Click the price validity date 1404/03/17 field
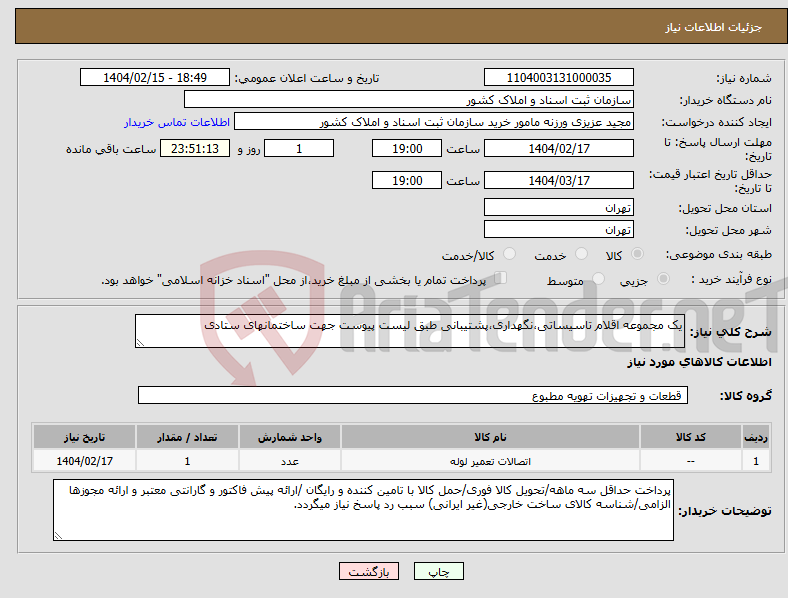The image size is (788, 598). pyautogui.click(x=559, y=180)
